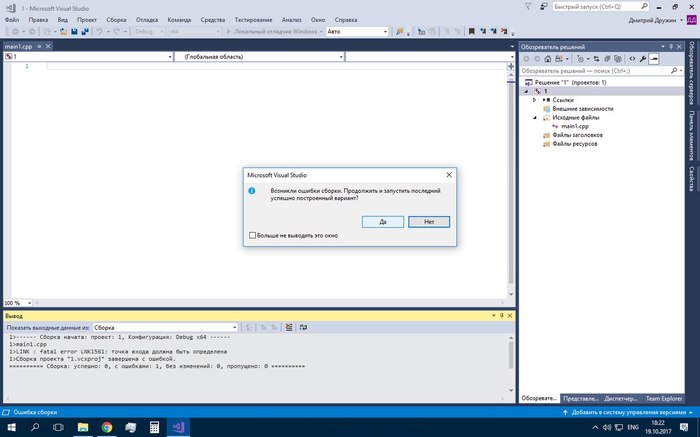Image resolution: width=700 pixels, height=437 pixels.
Task: Collapse the Исходные файлы folder node
Action: coord(535,117)
